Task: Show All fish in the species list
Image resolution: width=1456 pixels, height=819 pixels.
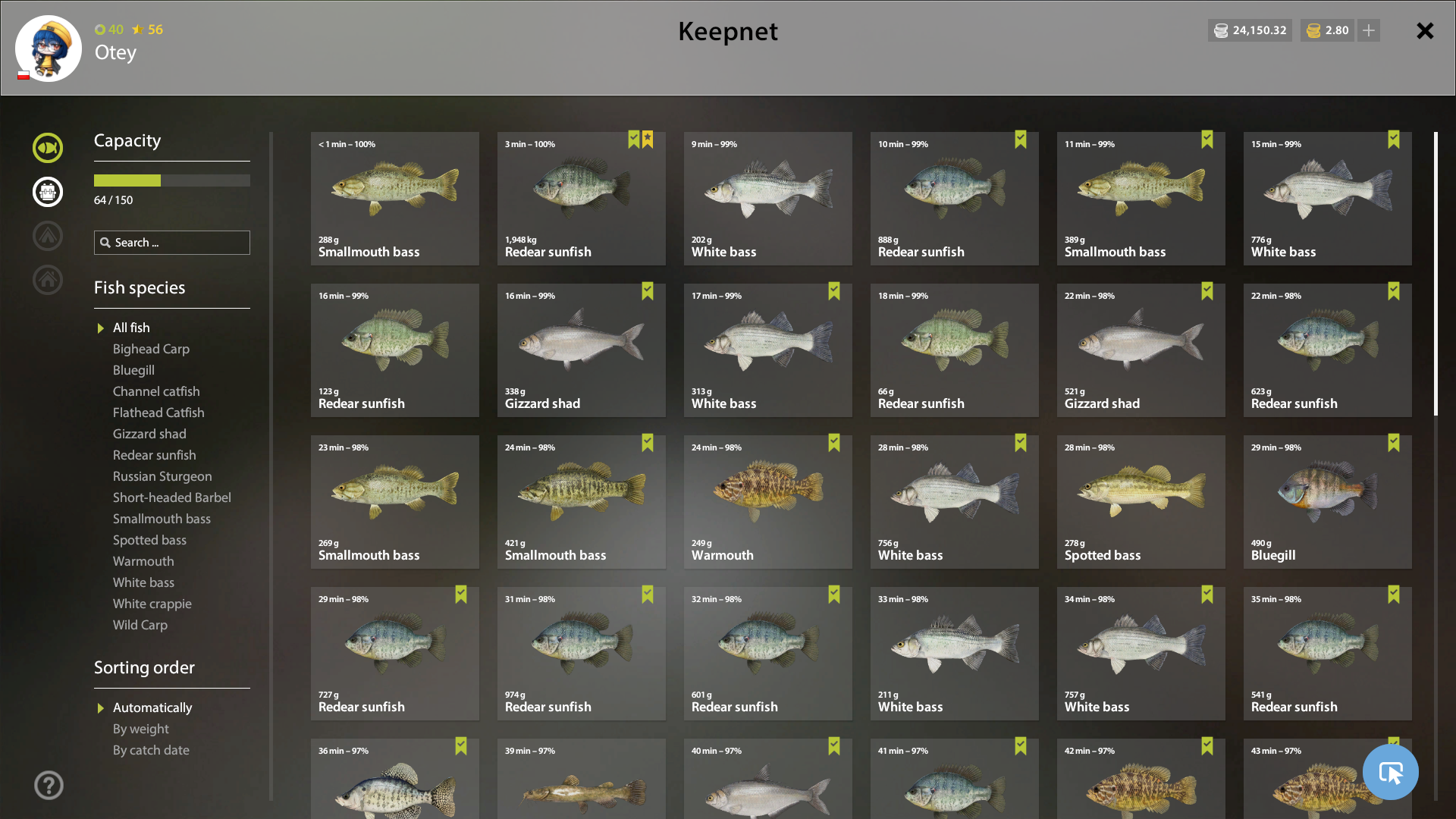Action: [131, 328]
